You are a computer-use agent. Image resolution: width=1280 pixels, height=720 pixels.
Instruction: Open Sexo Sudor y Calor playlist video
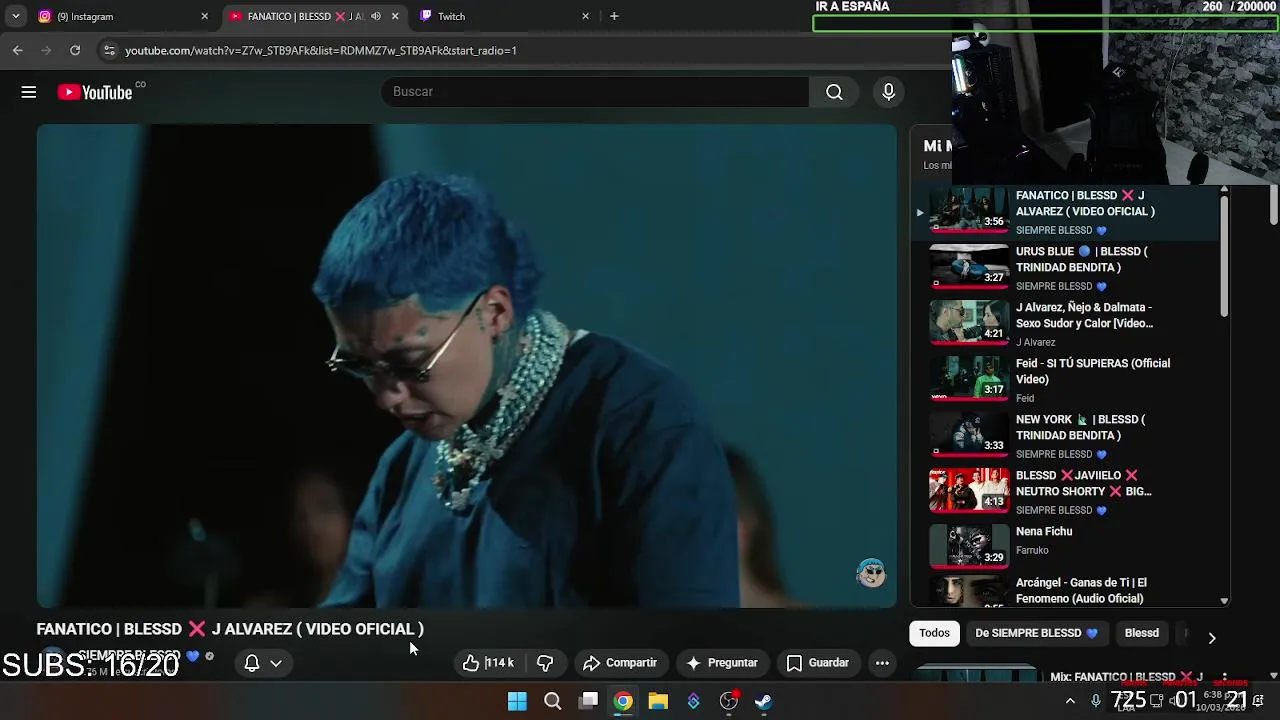coord(1066,324)
